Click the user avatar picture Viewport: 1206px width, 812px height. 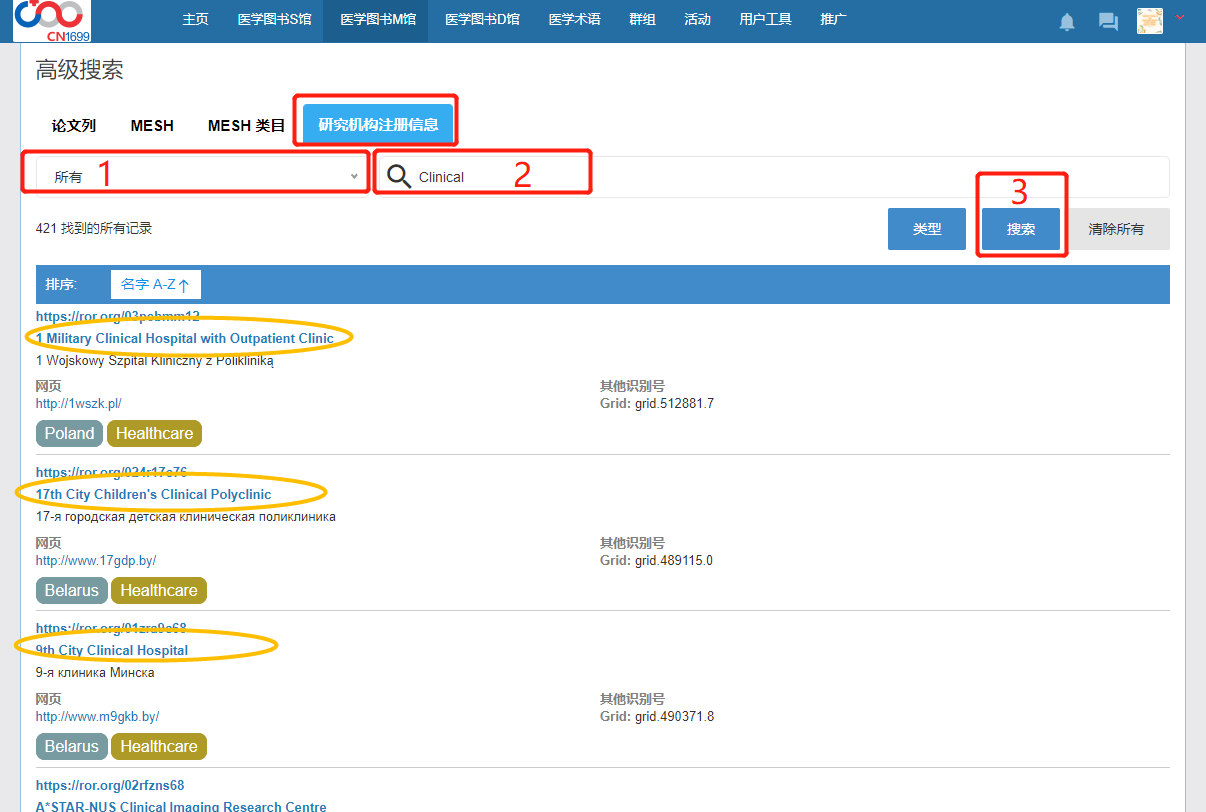pos(1150,21)
